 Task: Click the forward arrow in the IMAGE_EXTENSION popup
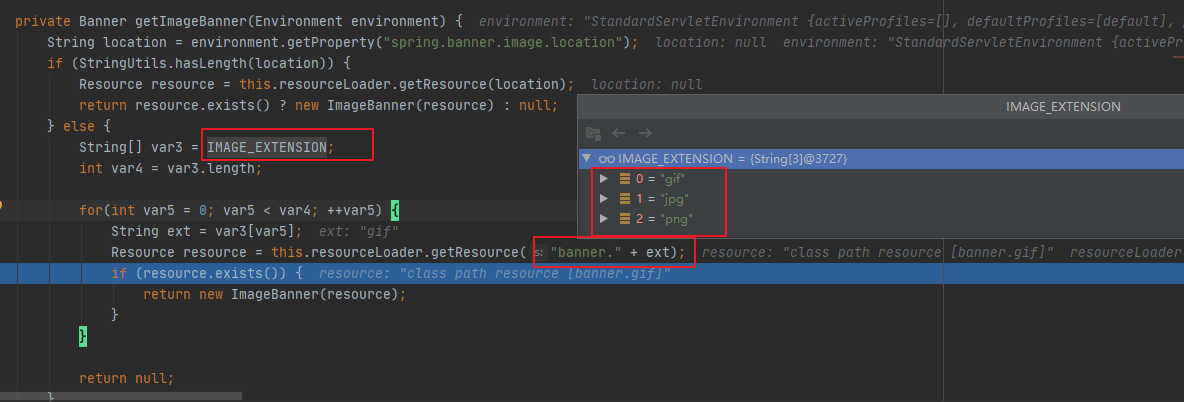coord(645,133)
